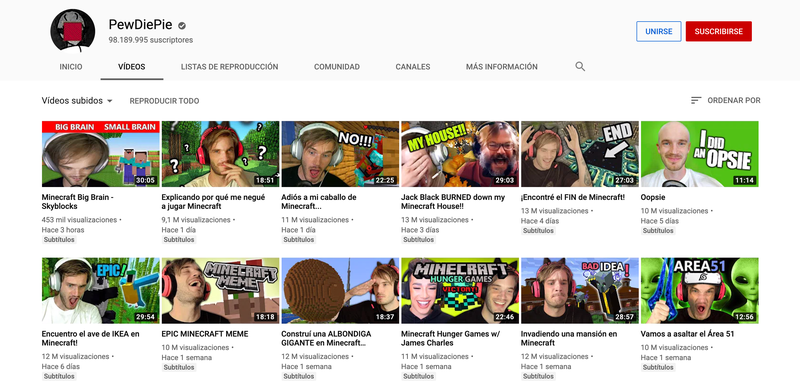Click REPRODUCIR TODO
Viewport: 800px width, 392px height.
(164, 101)
